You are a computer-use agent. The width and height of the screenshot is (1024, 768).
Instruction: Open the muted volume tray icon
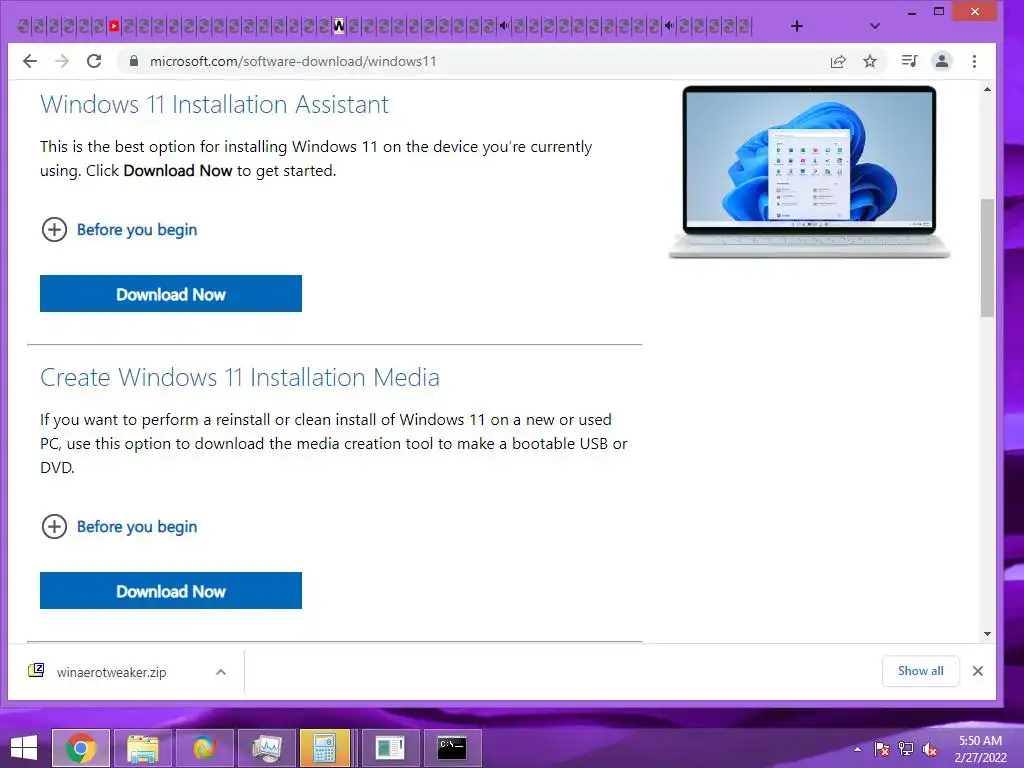930,749
